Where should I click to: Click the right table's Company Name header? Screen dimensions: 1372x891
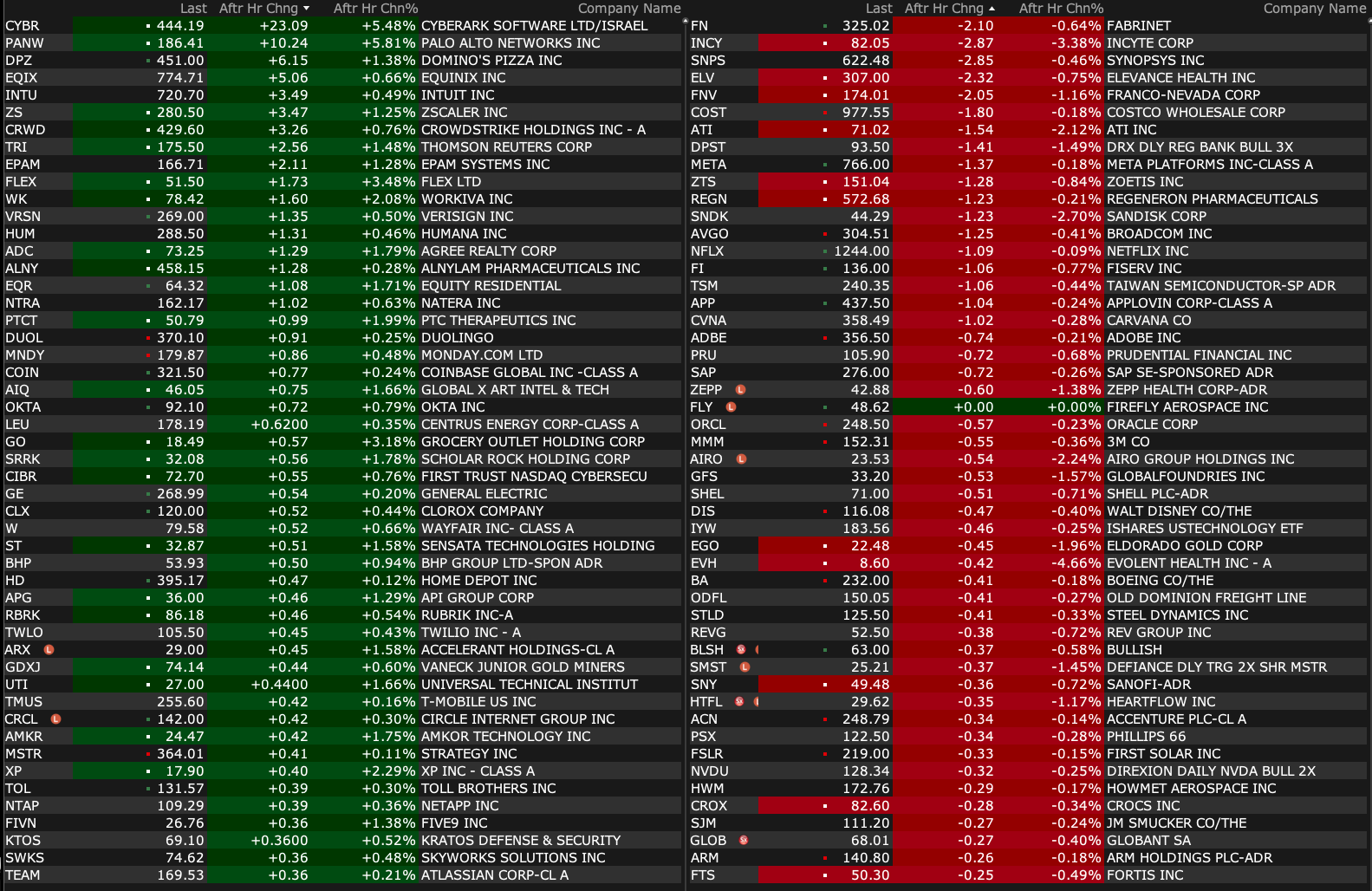[1314, 9]
